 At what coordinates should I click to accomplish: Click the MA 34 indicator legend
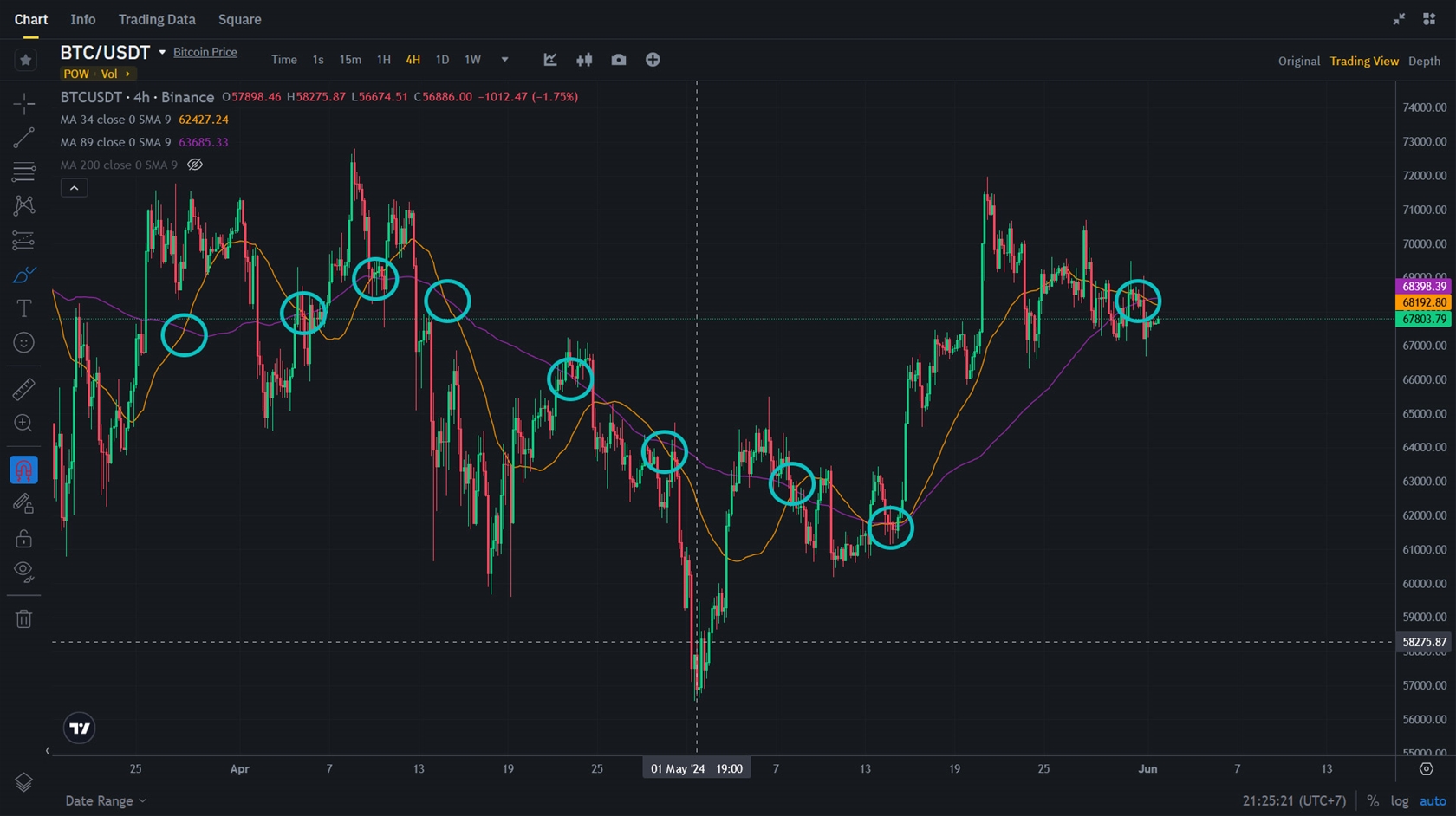145,120
